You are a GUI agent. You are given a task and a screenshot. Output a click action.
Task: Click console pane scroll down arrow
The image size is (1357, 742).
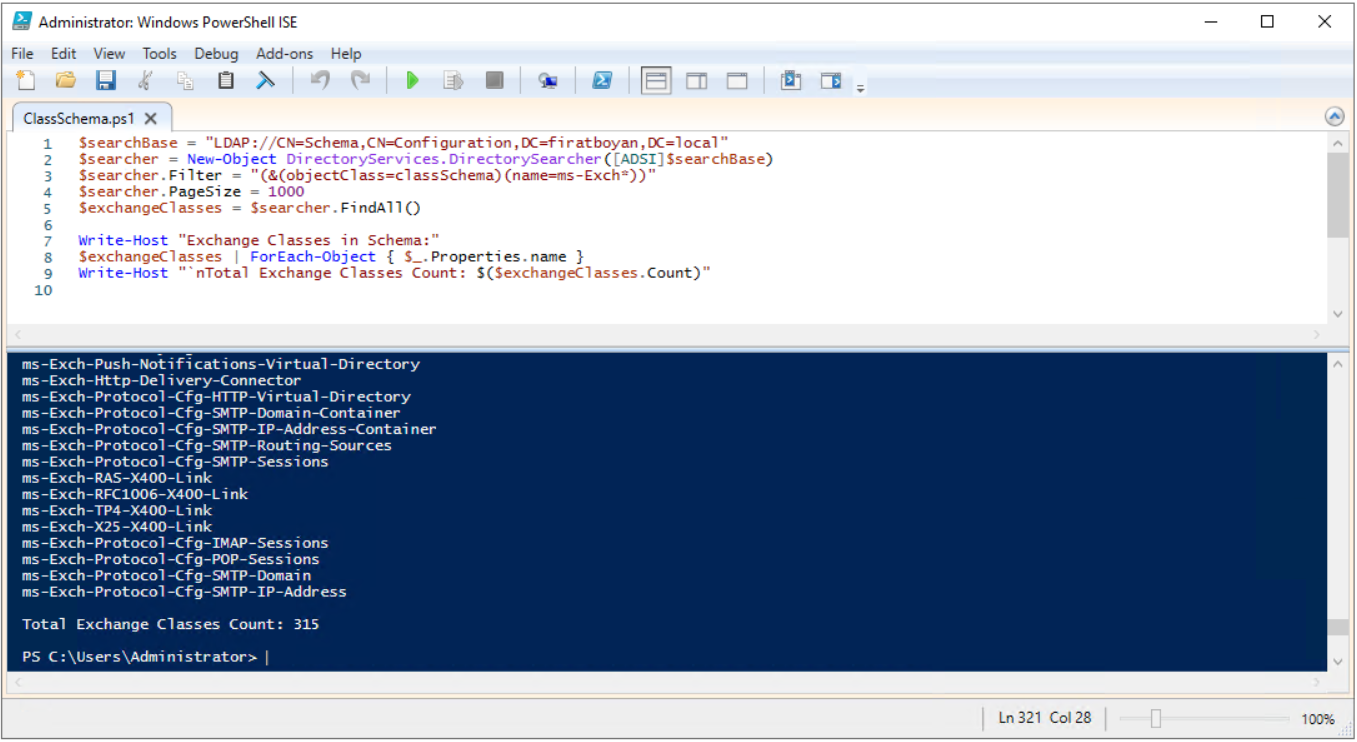pos(1338,661)
